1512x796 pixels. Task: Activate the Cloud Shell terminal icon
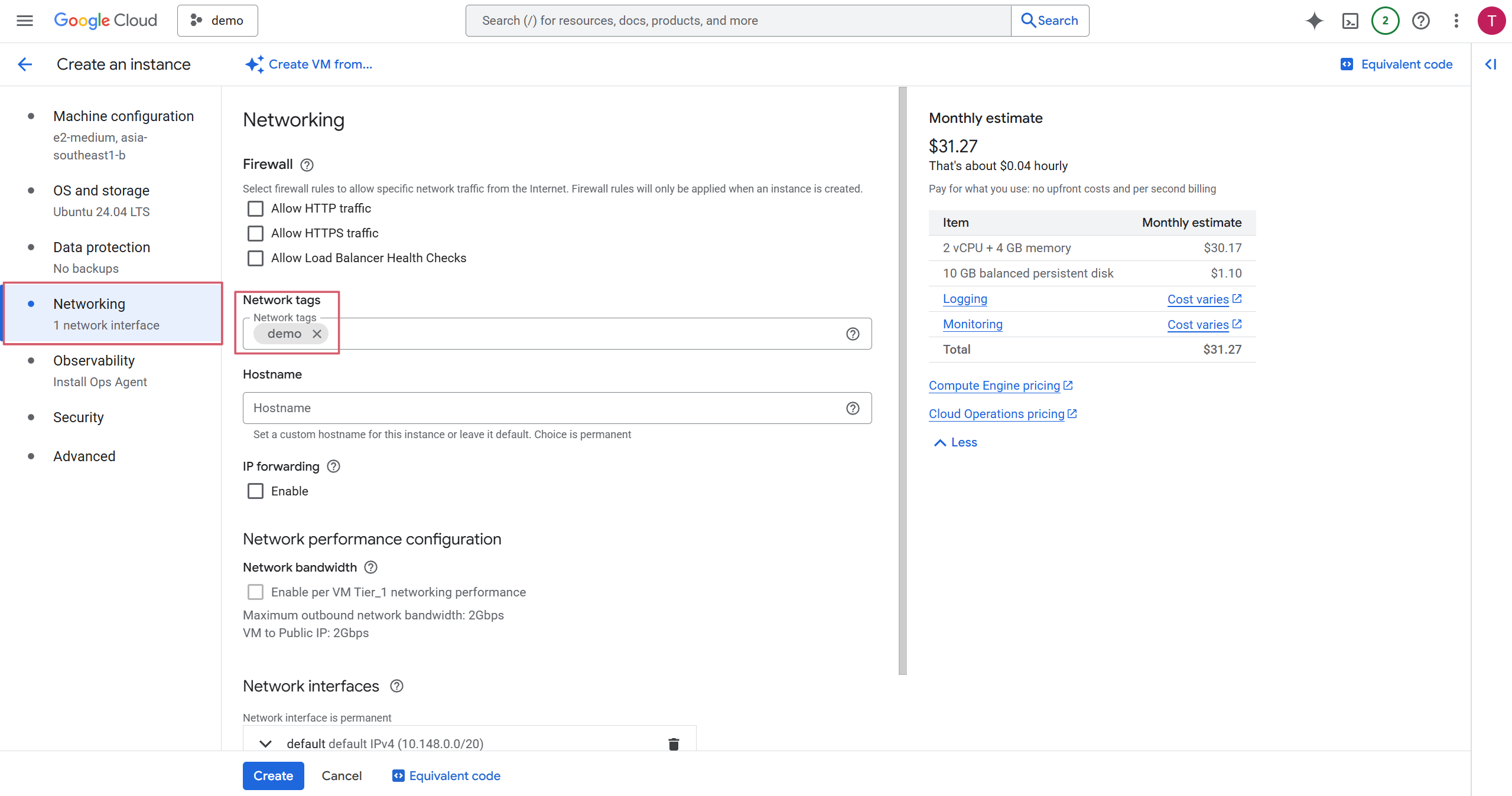(x=1350, y=21)
